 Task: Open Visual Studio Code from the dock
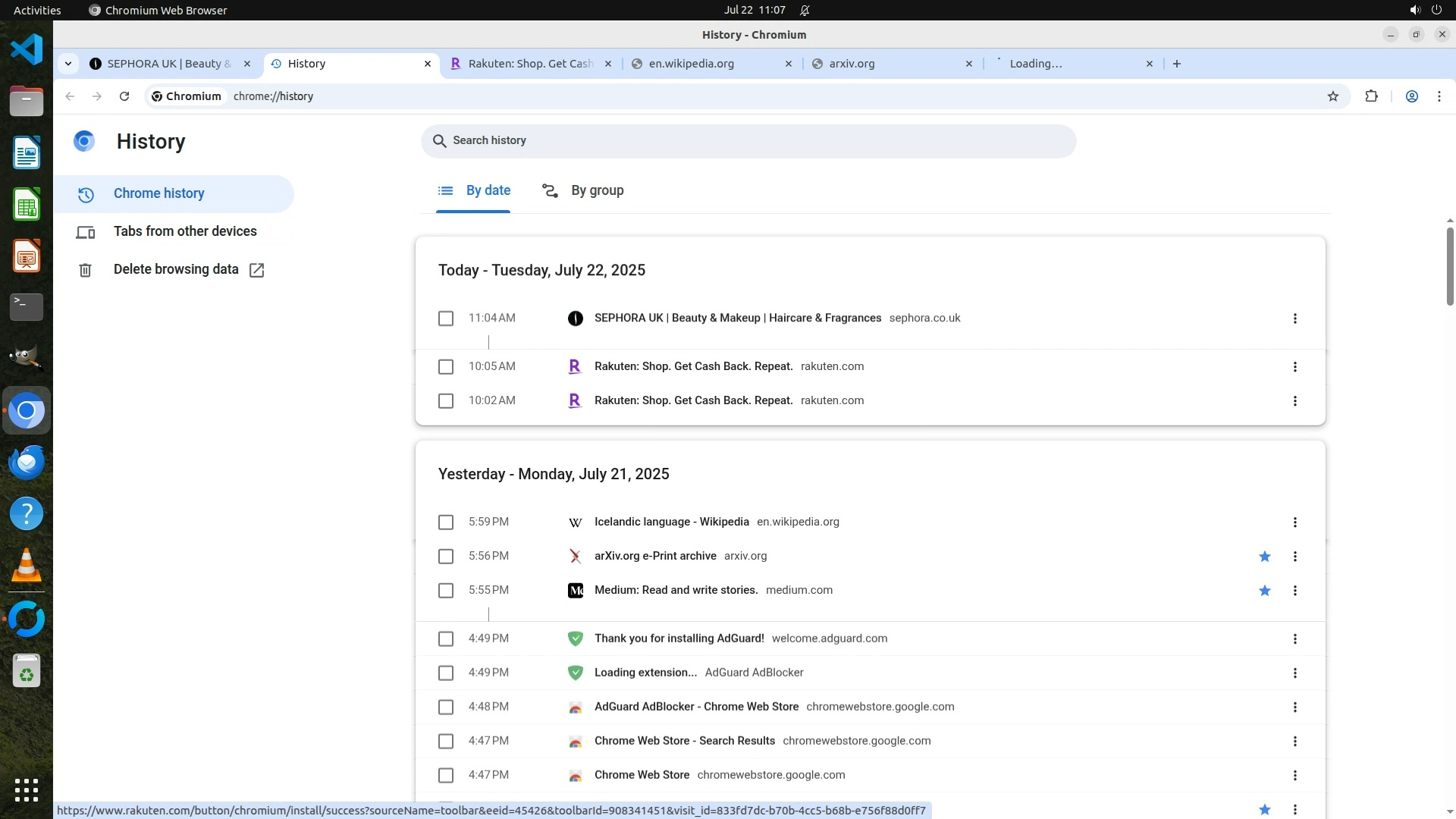tap(27, 50)
